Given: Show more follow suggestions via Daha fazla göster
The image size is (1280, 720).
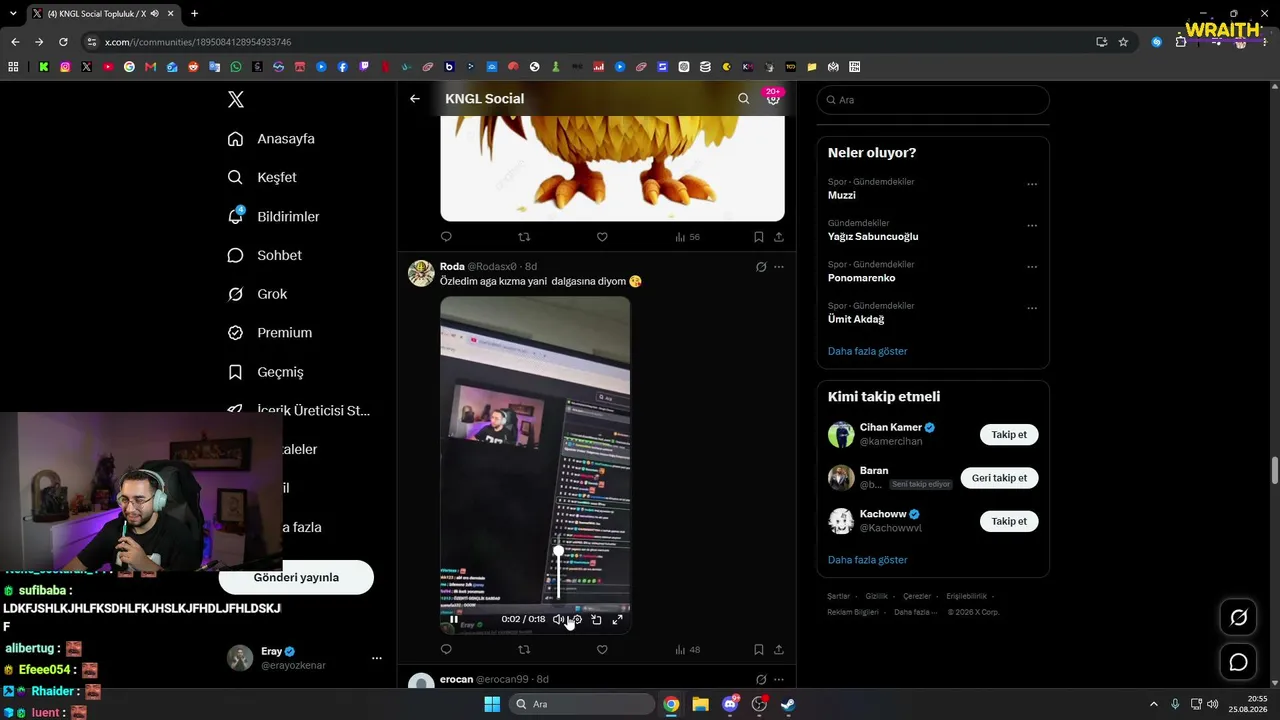Looking at the screenshot, I should [x=868, y=560].
